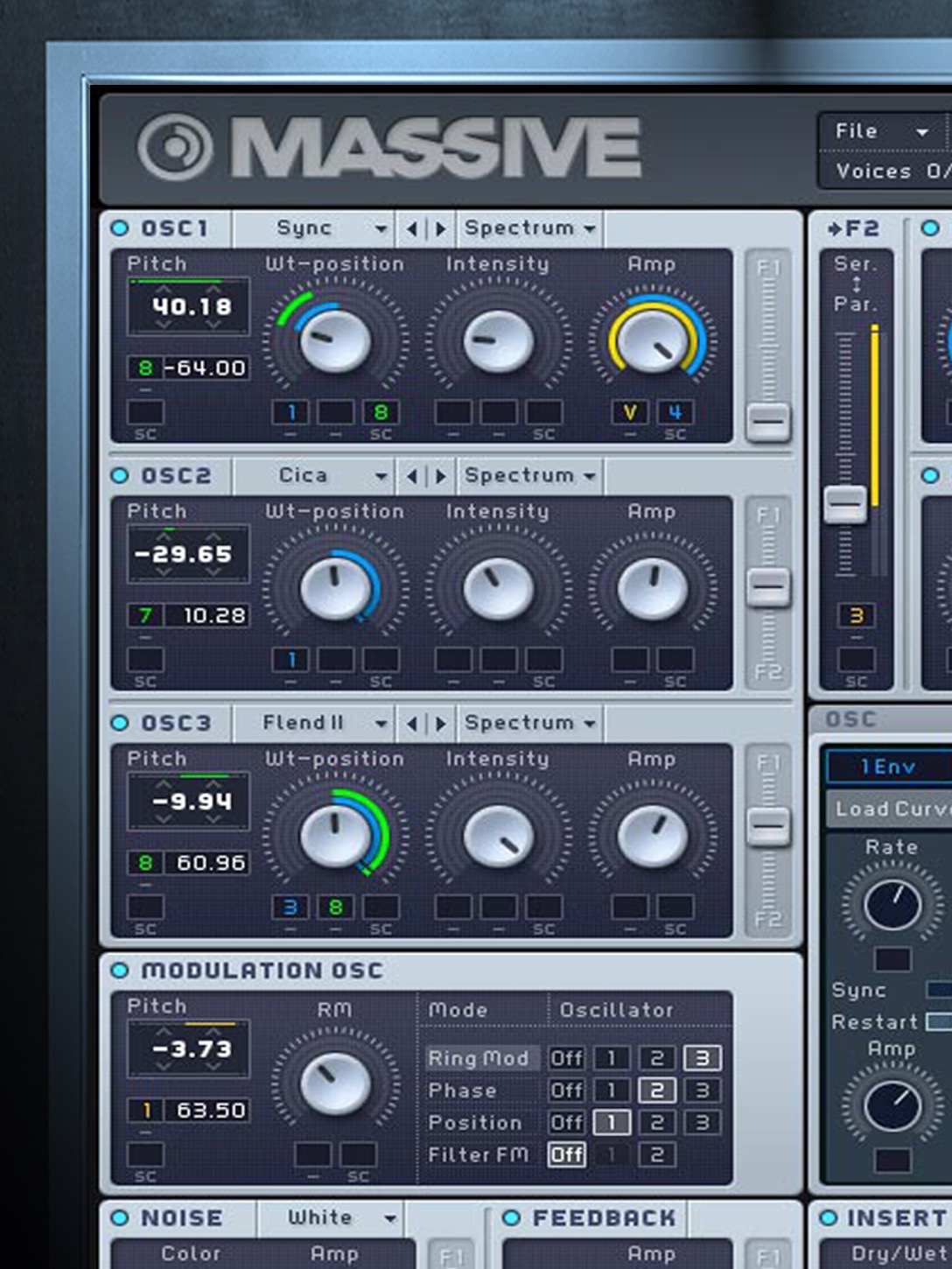
Task: Click OSC1 pitch modulation slot 8
Action: 145,368
